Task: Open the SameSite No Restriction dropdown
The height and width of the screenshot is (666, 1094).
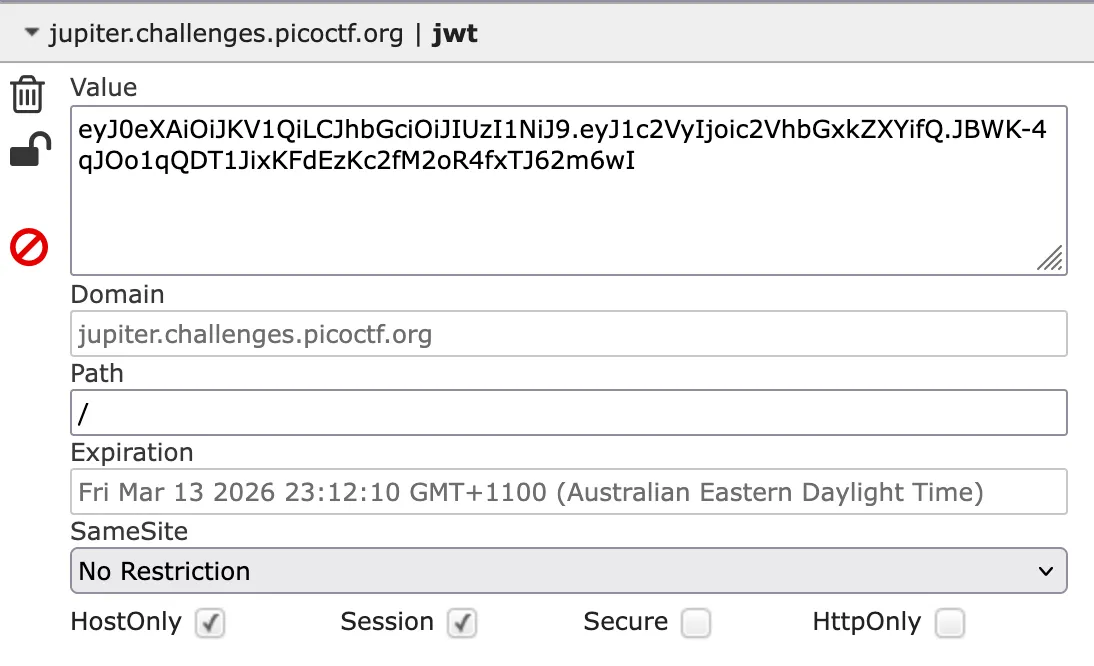Action: [x=568, y=571]
